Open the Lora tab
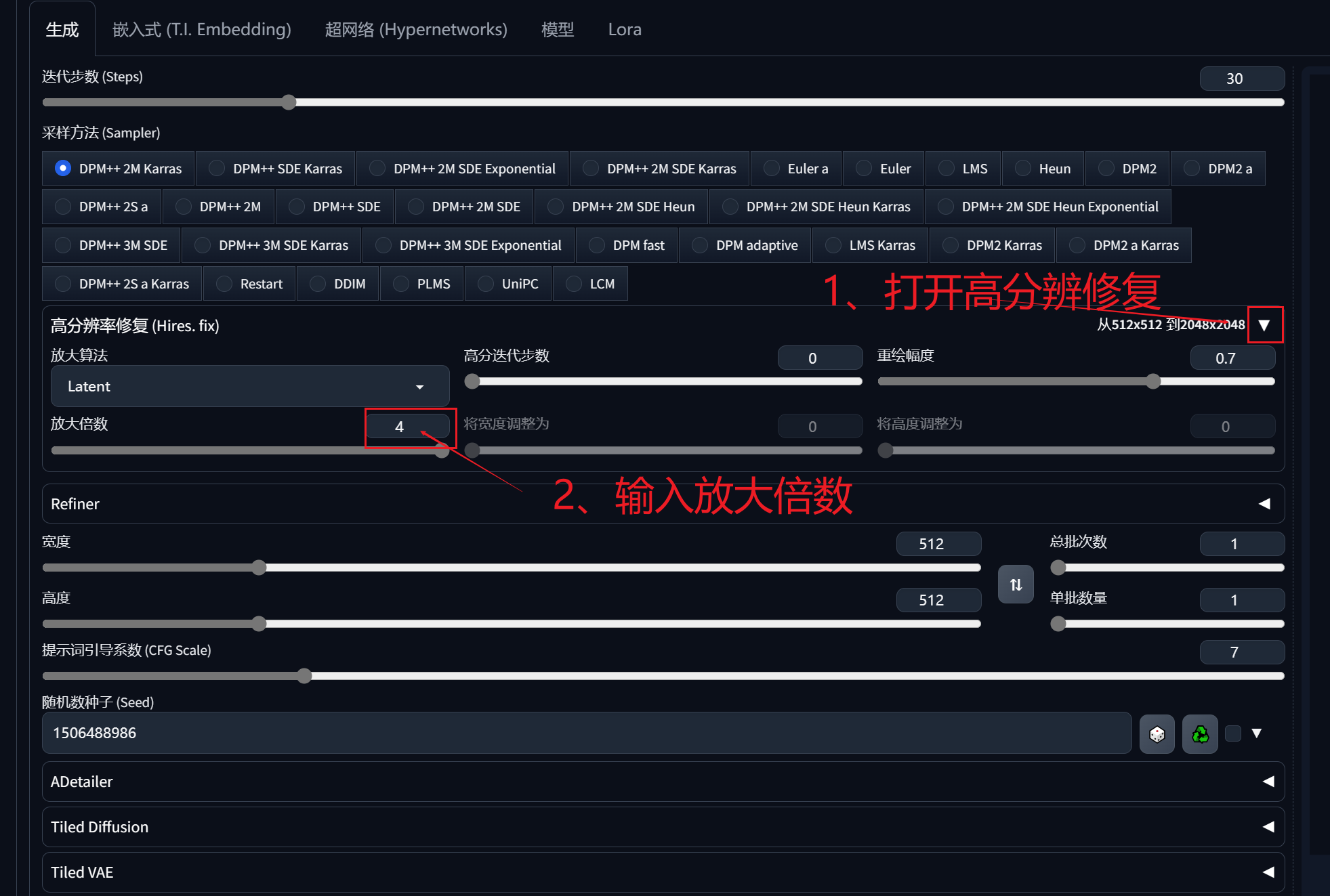1330x896 pixels. (625, 30)
